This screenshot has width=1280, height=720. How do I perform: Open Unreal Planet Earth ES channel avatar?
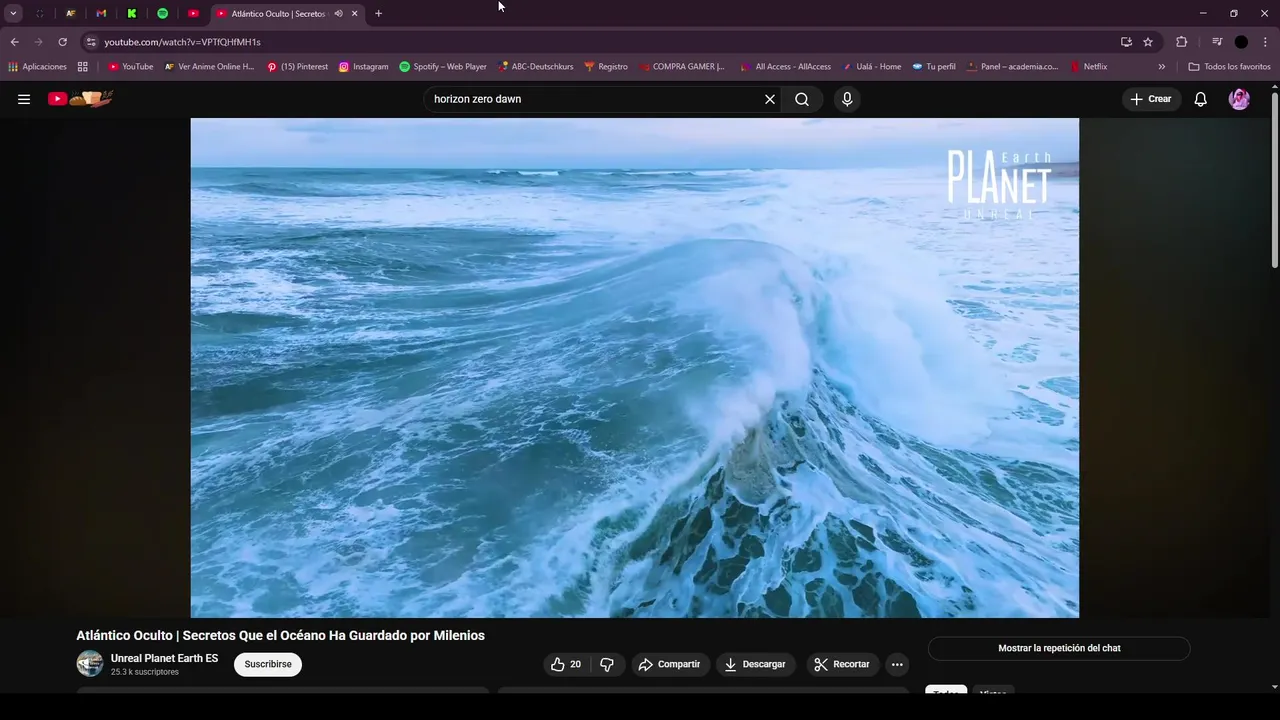pos(90,663)
